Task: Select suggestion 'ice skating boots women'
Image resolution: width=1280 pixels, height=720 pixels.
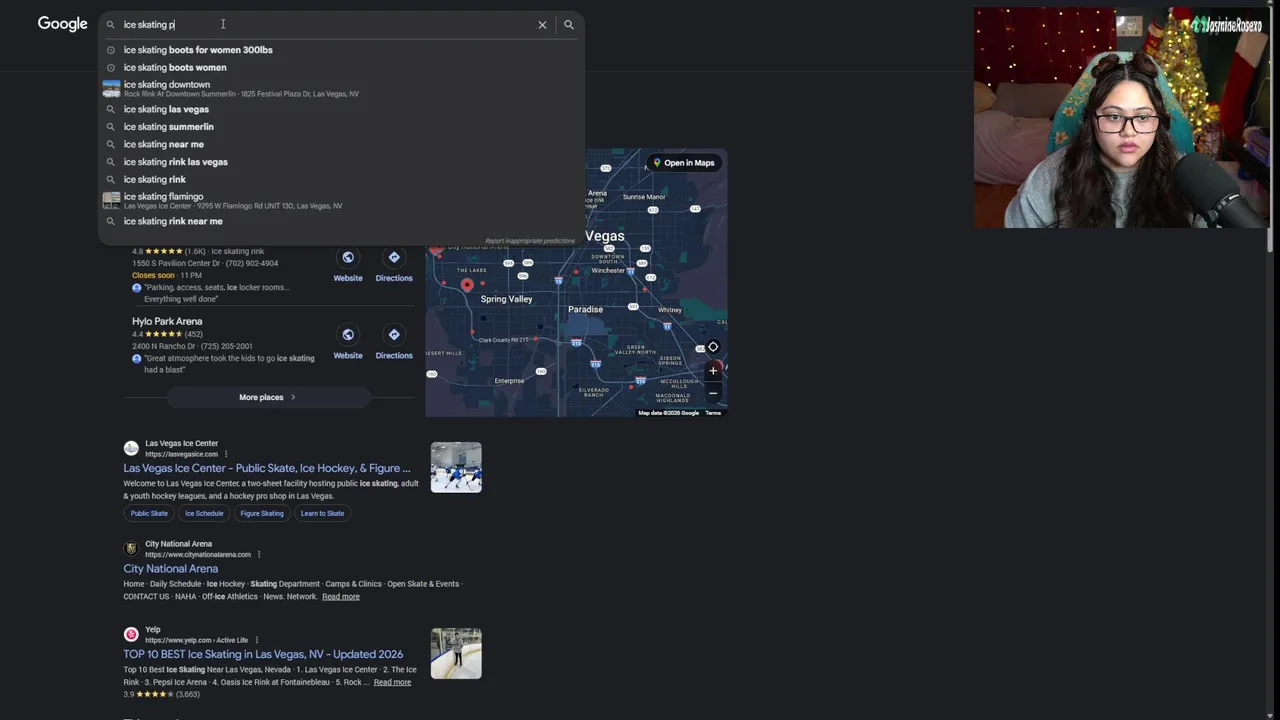Action: tap(175, 67)
